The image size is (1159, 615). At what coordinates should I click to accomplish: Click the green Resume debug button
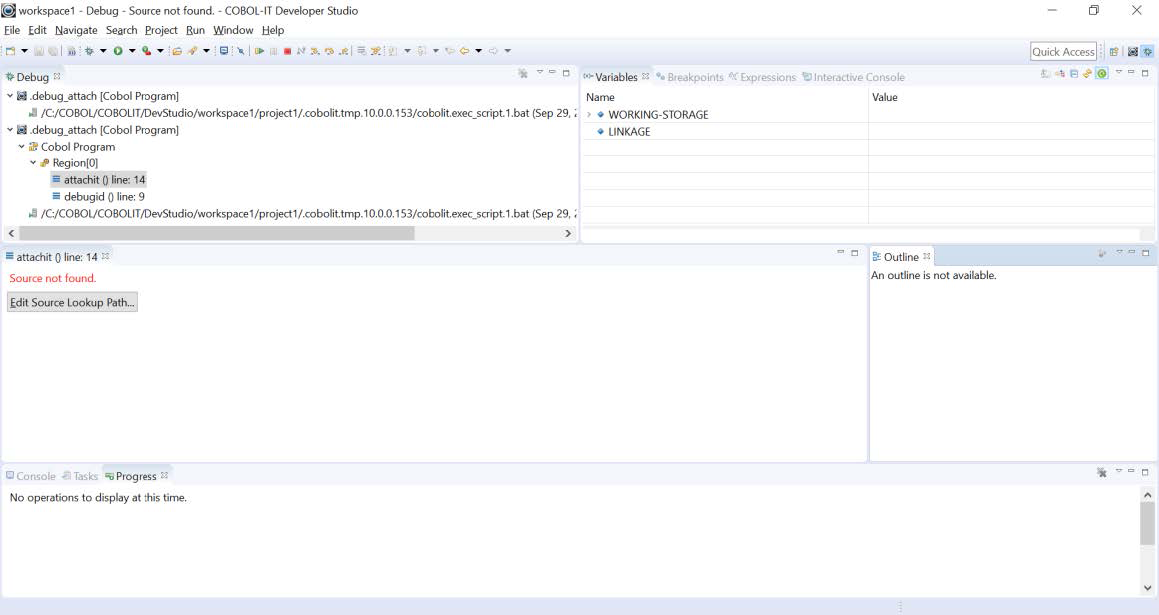click(x=259, y=51)
